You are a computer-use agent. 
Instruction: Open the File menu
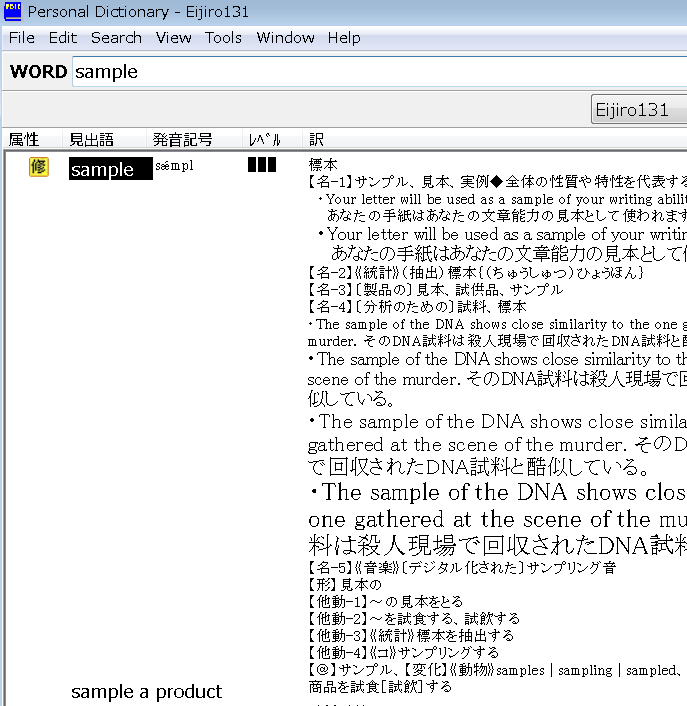tap(22, 38)
